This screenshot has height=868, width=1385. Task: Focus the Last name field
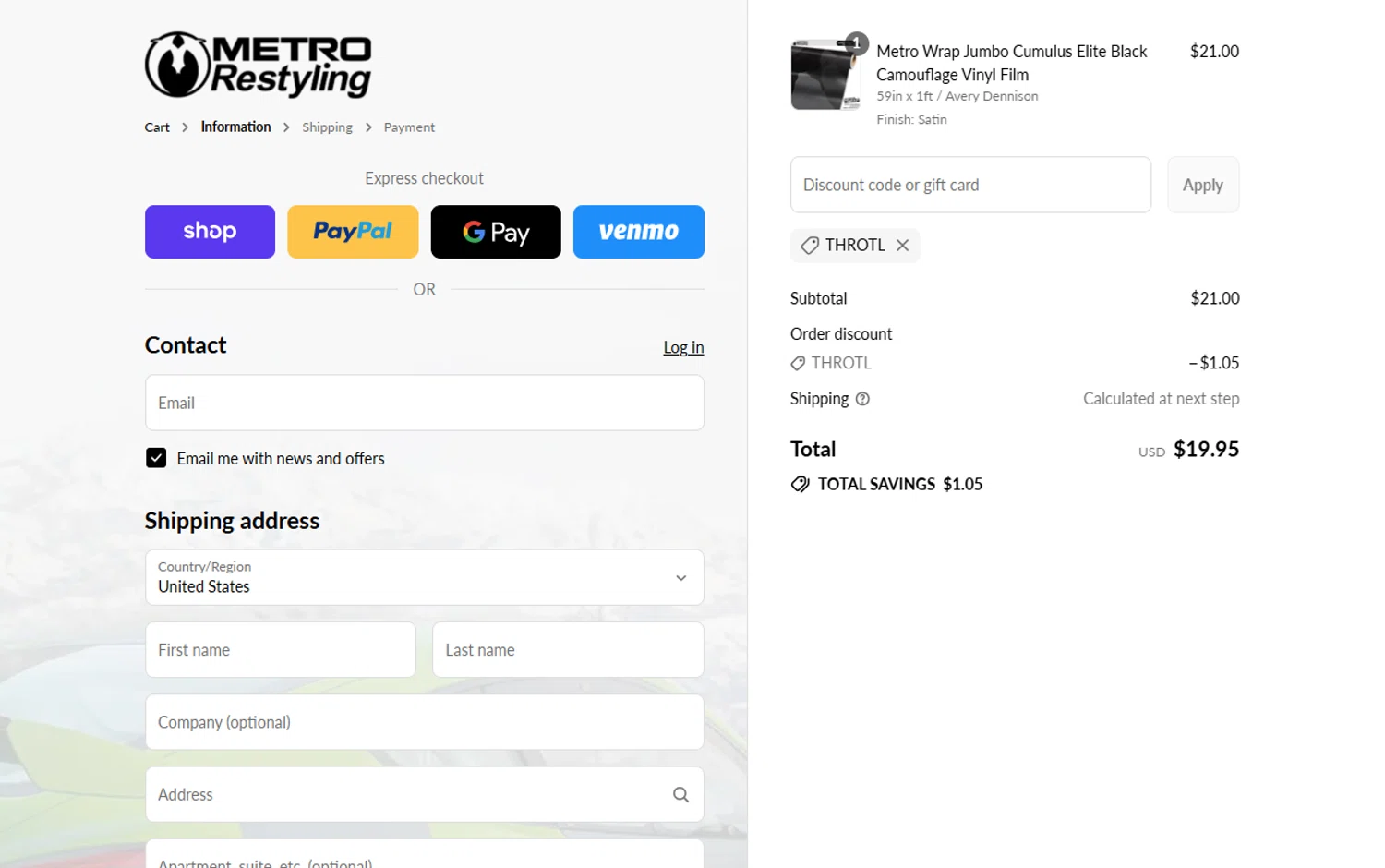568,650
